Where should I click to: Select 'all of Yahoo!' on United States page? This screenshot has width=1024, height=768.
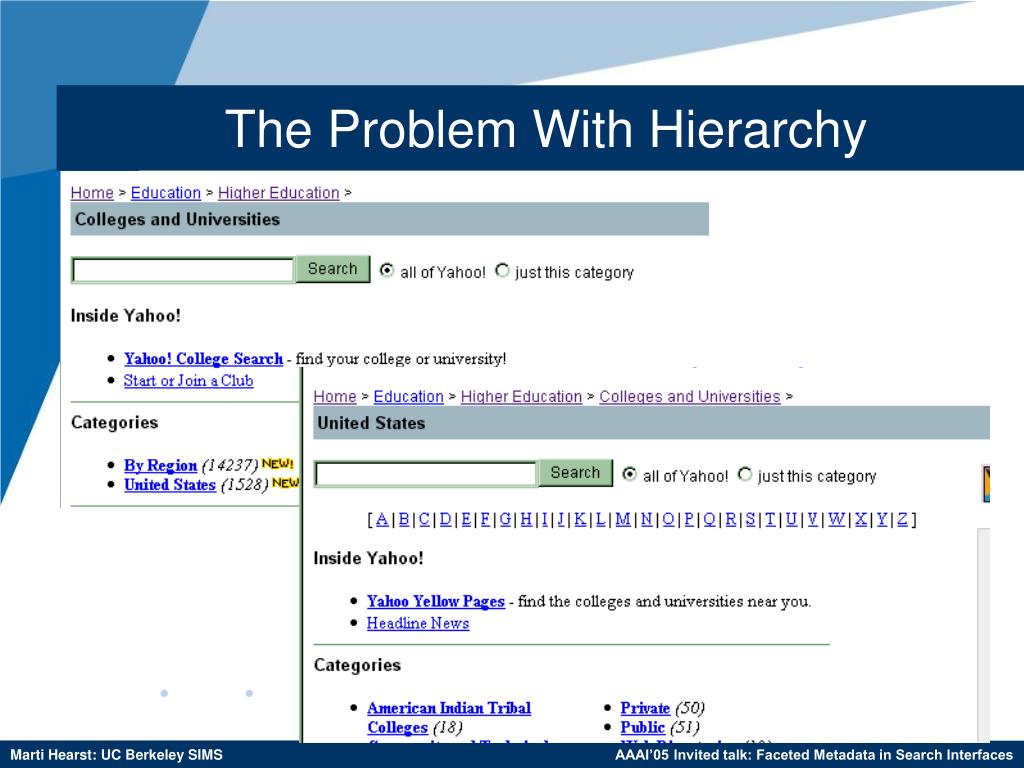tap(630, 474)
